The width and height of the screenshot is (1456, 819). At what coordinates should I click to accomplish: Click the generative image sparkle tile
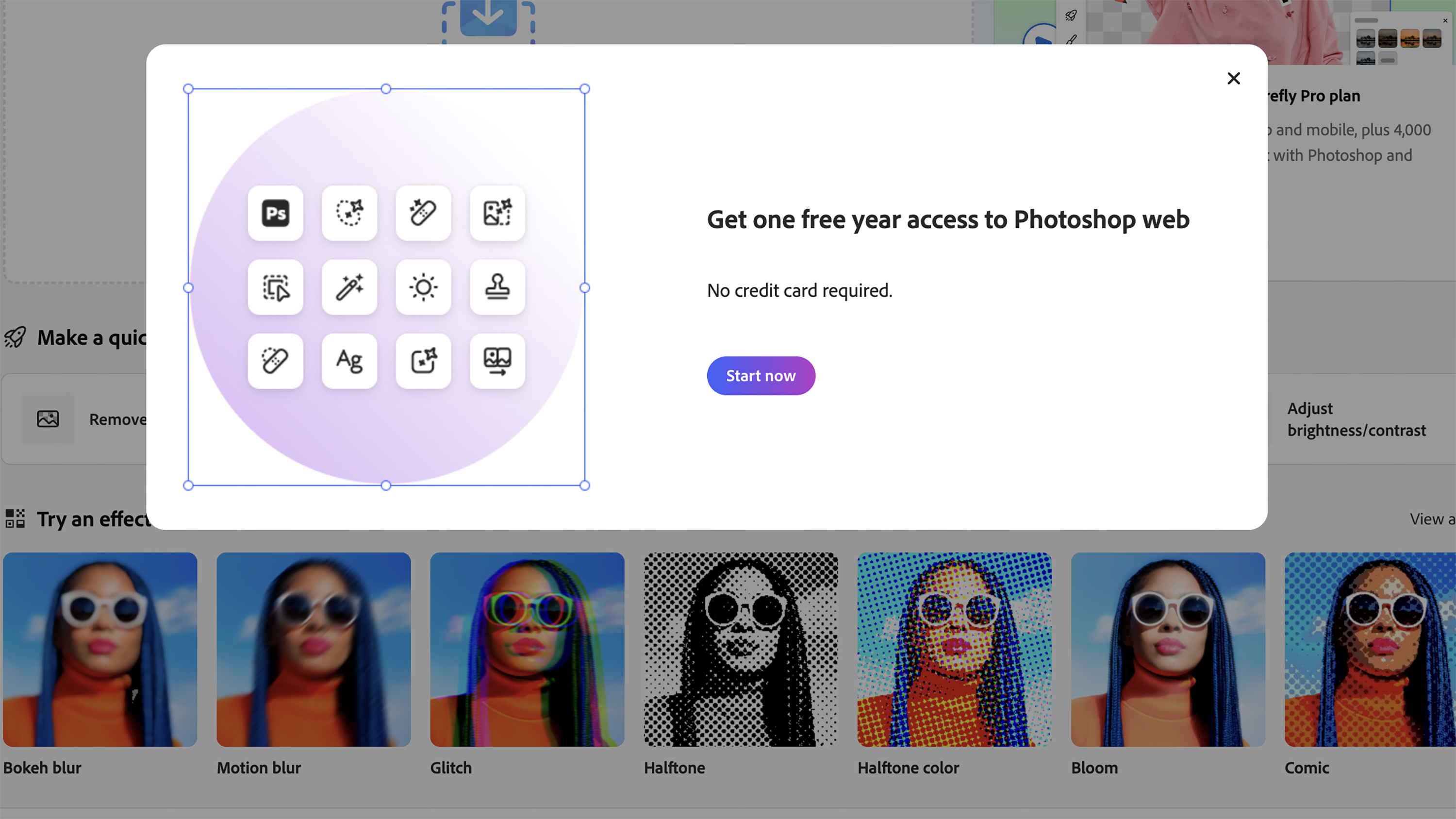pos(497,213)
